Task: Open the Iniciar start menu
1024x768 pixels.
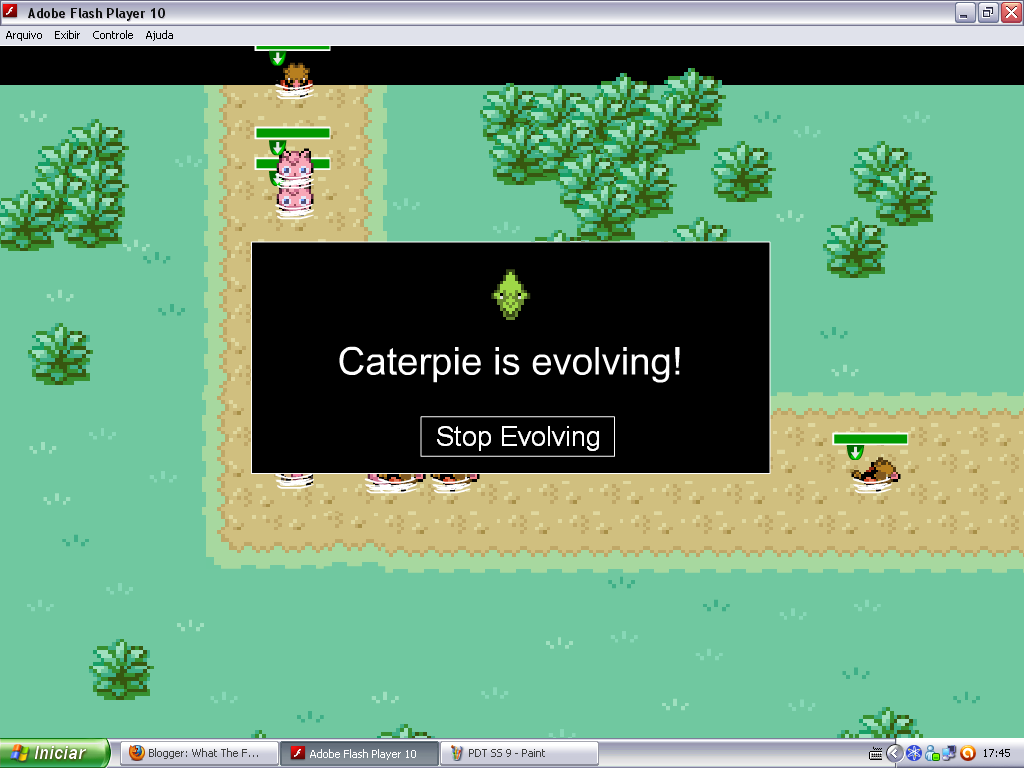Action: coord(54,753)
